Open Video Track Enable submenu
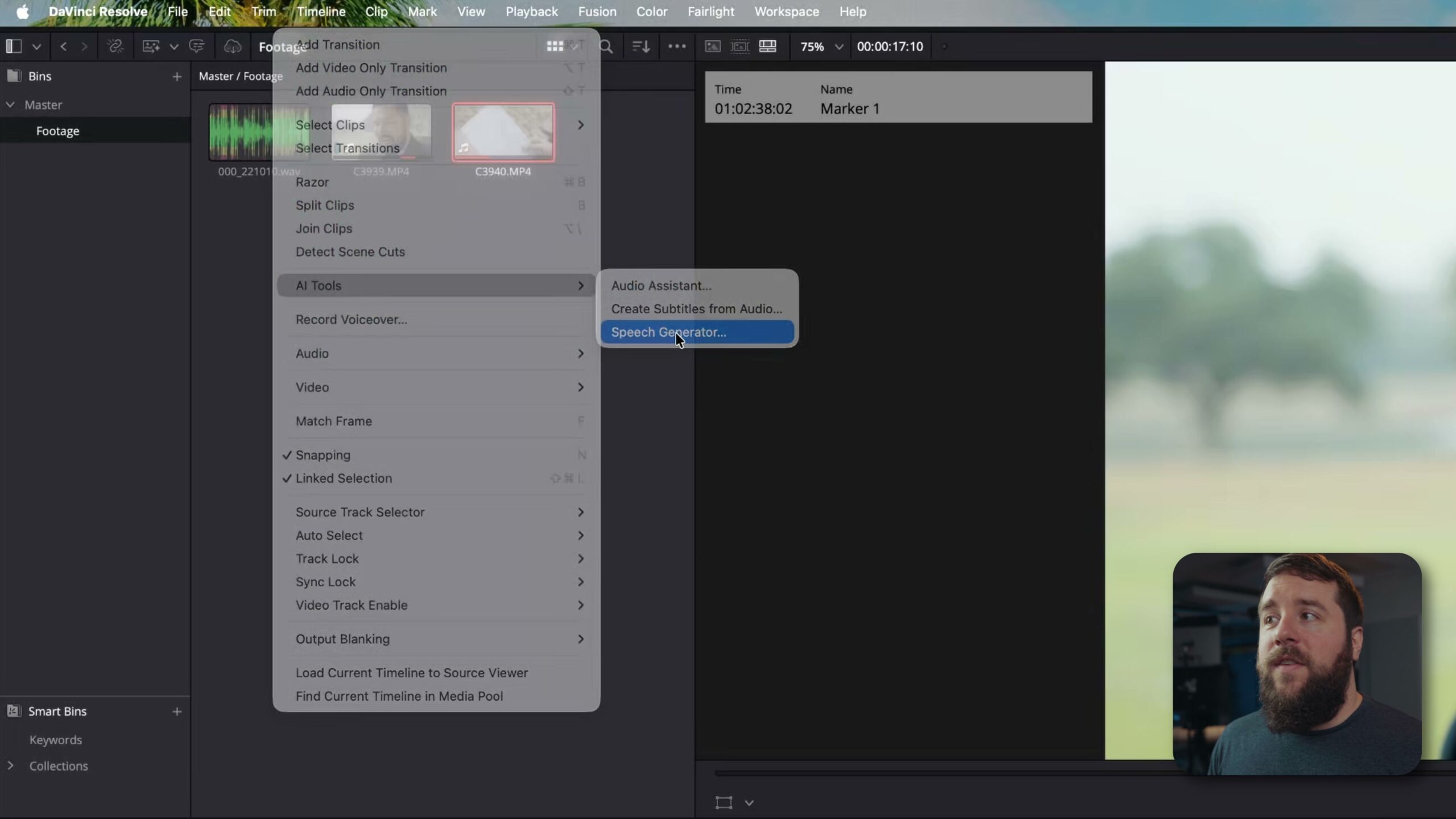This screenshot has width=1456, height=819. 436,605
